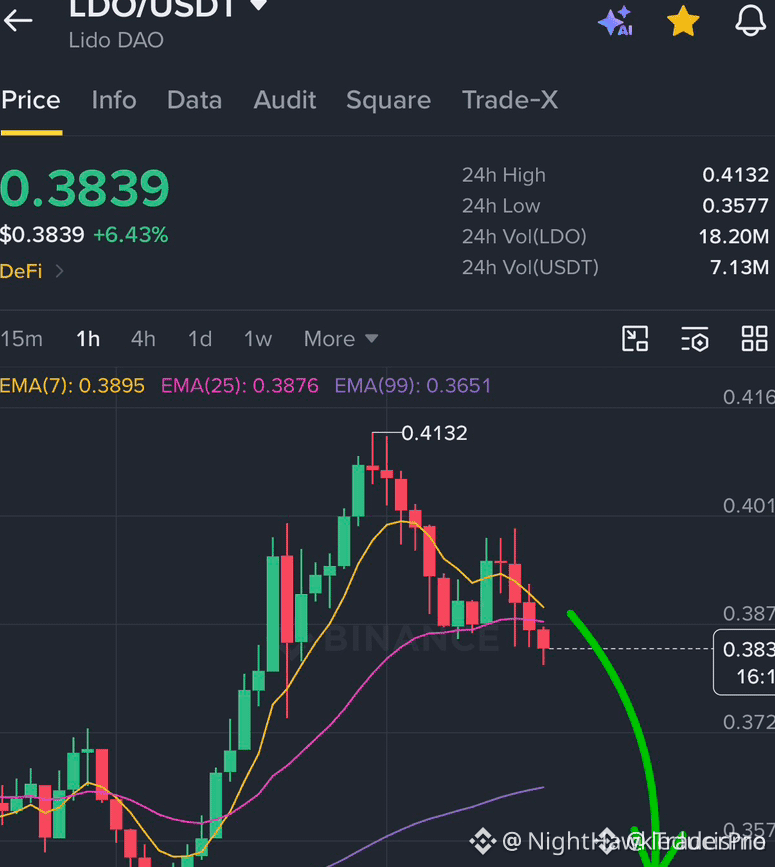Switch chart to 1w timeframe
Image resolution: width=775 pixels, height=867 pixels.
pyautogui.click(x=258, y=338)
